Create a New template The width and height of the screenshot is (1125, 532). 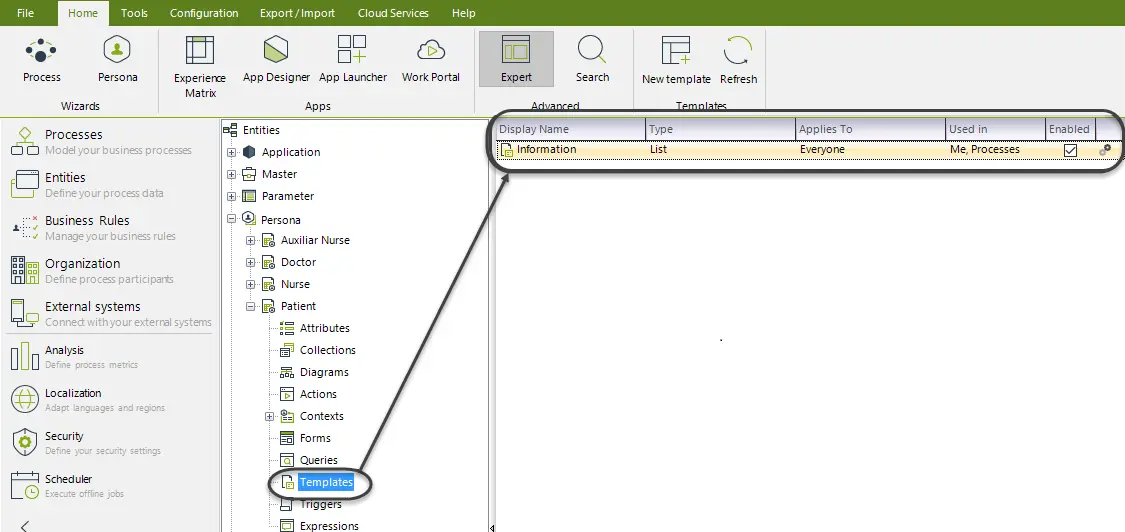point(676,60)
